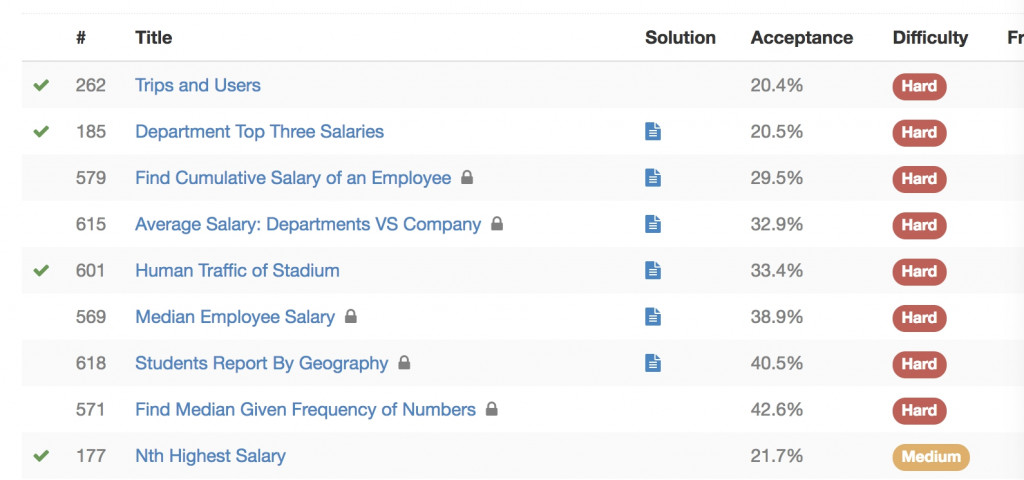Image resolution: width=1024 pixels, height=480 pixels.
Task: View solution icon for Median Employee Salary
Action: pos(653,317)
